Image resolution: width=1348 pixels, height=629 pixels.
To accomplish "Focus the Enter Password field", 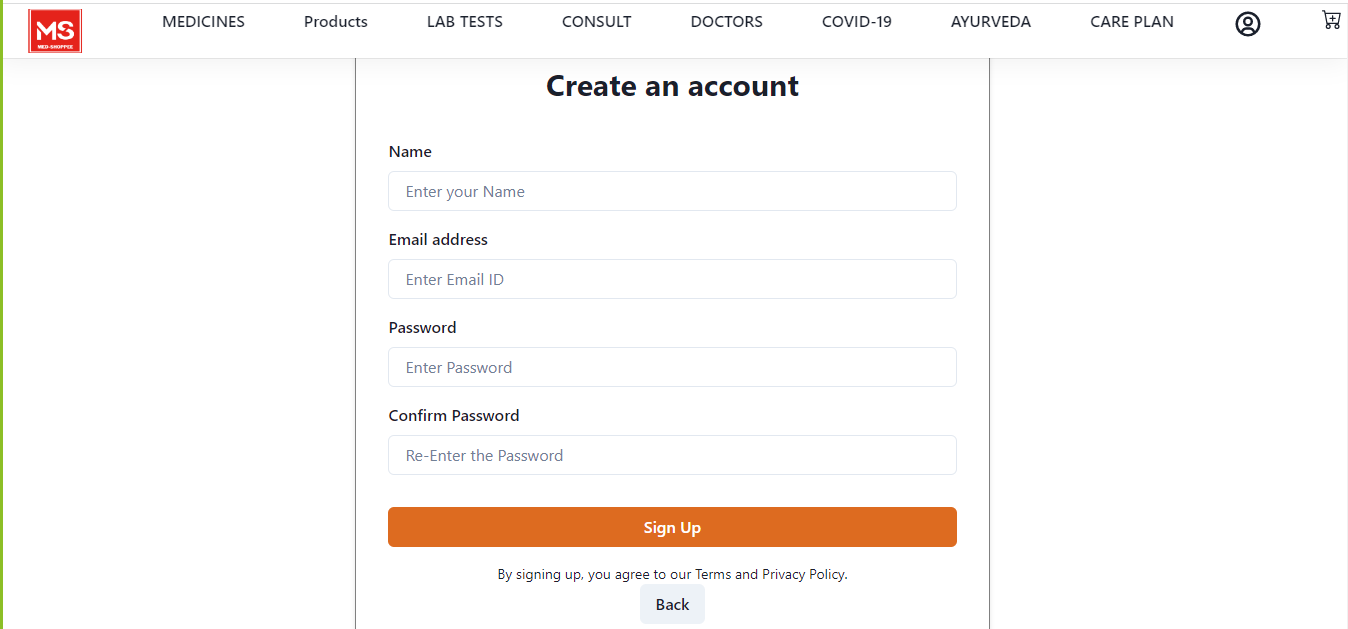I will point(672,367).
